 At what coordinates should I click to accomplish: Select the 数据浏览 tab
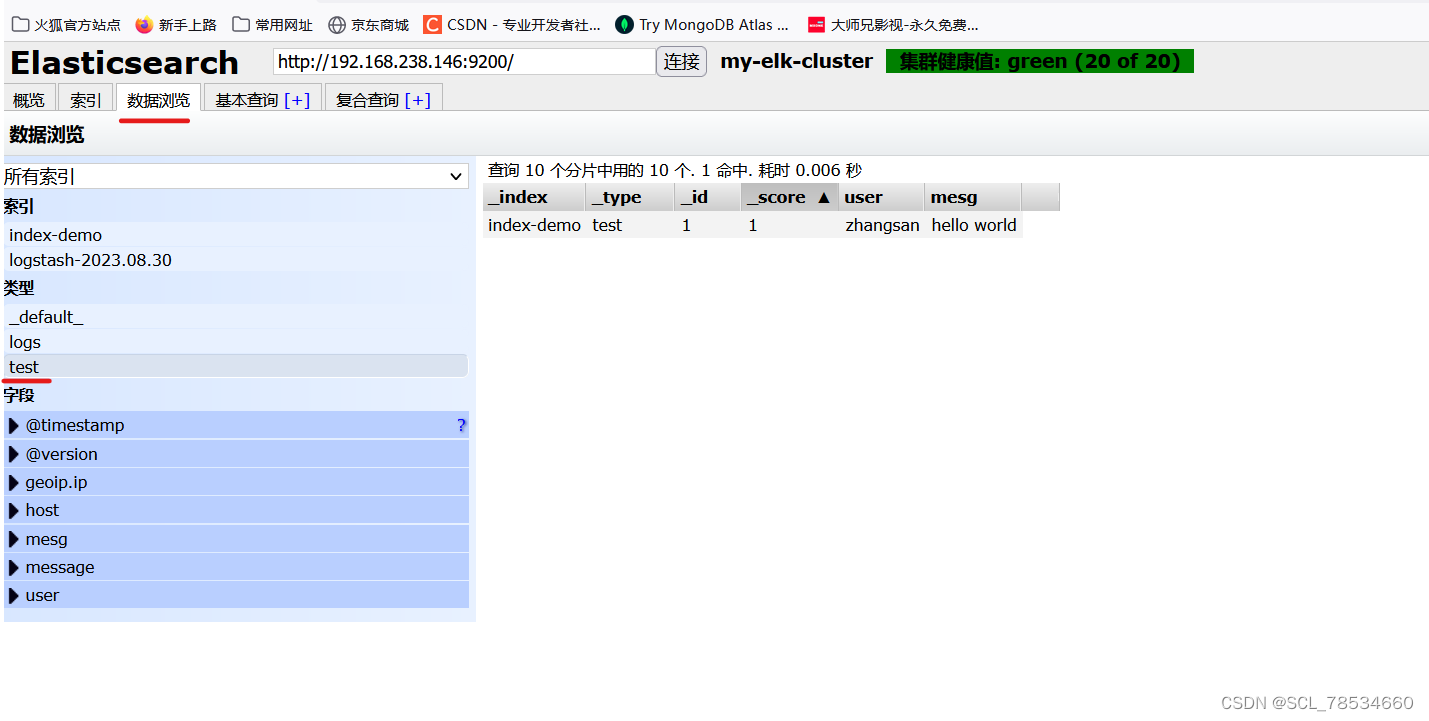click(158, 100)
